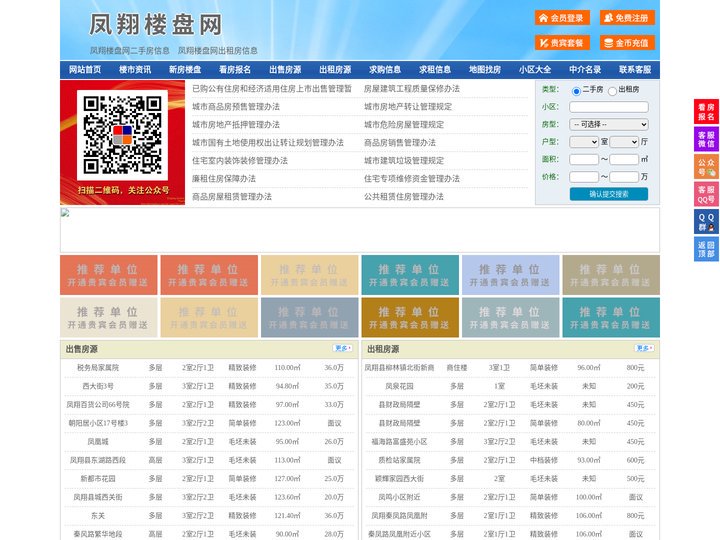Open 中介名录 in the navigation bar

tap(585, 70)
